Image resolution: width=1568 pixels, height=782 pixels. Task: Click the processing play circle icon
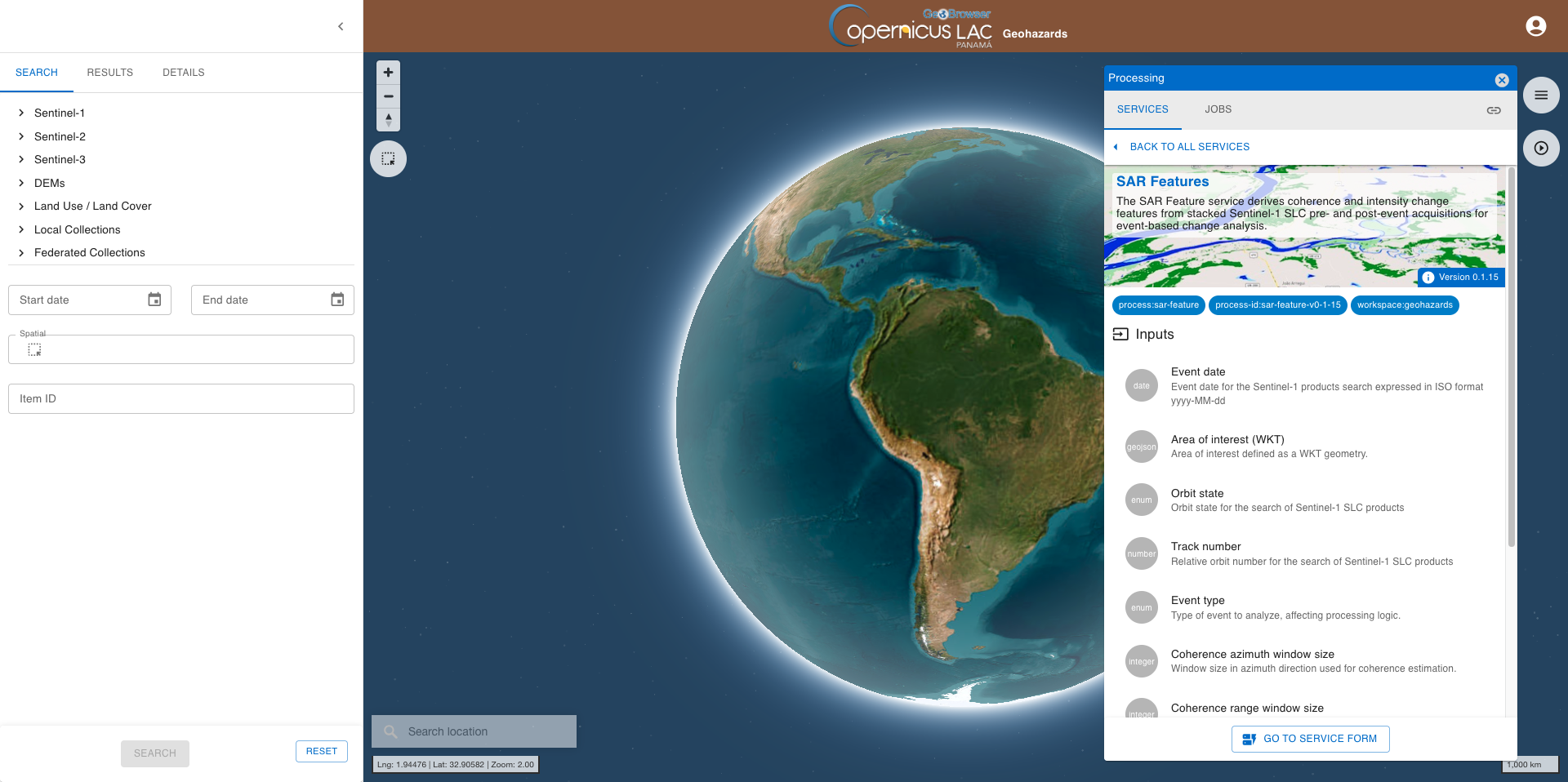[x=1540, y=149]
